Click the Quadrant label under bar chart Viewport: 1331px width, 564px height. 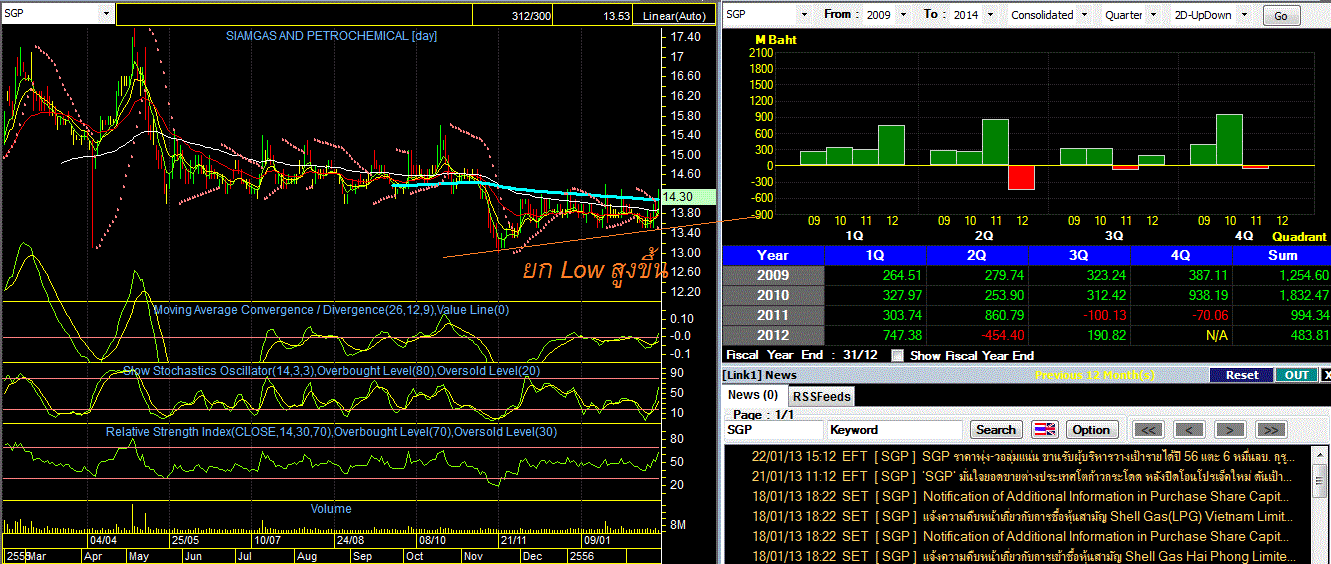tap(1299, 237)
